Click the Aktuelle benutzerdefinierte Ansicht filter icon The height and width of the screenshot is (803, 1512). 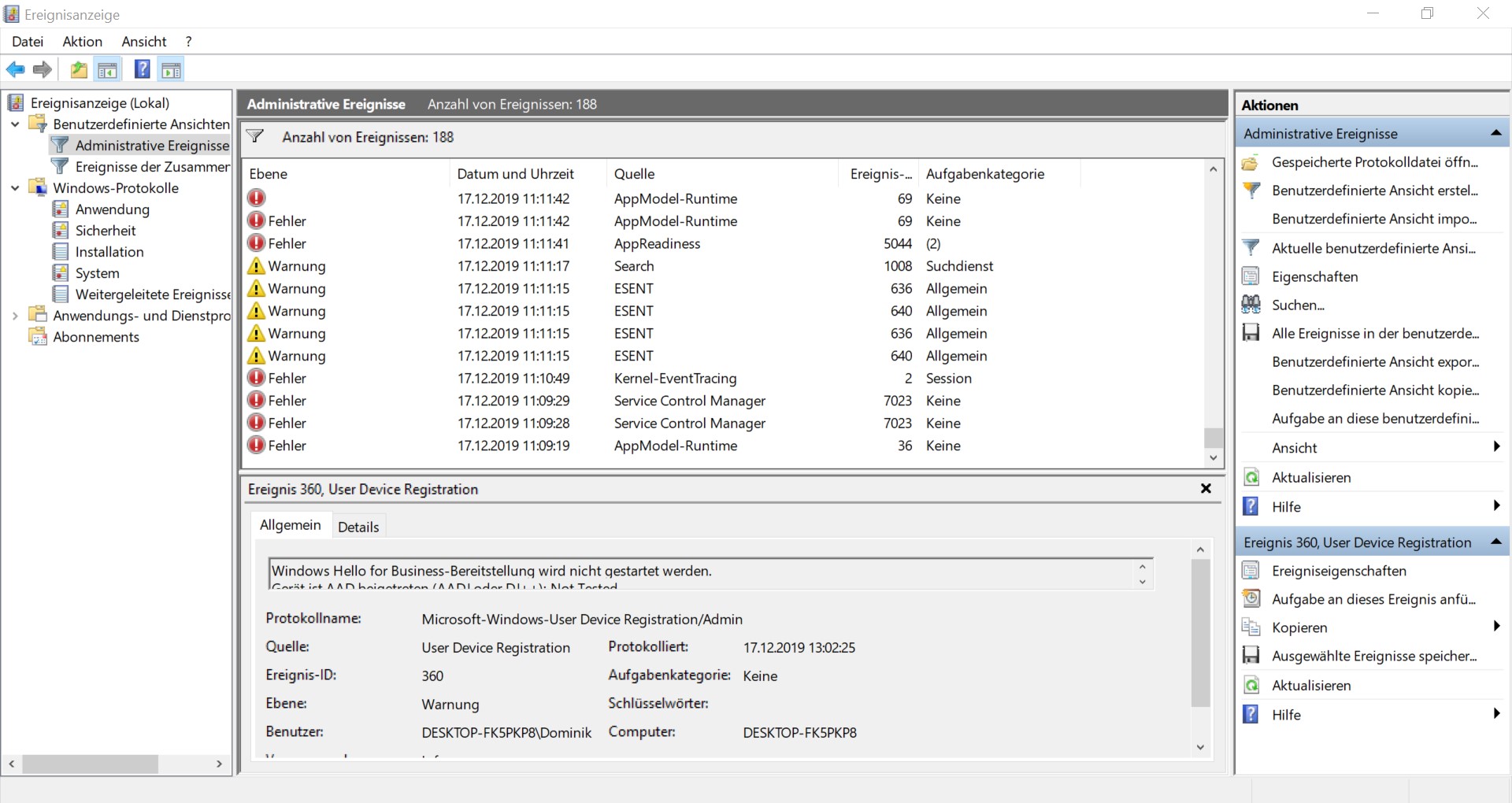1251,248
